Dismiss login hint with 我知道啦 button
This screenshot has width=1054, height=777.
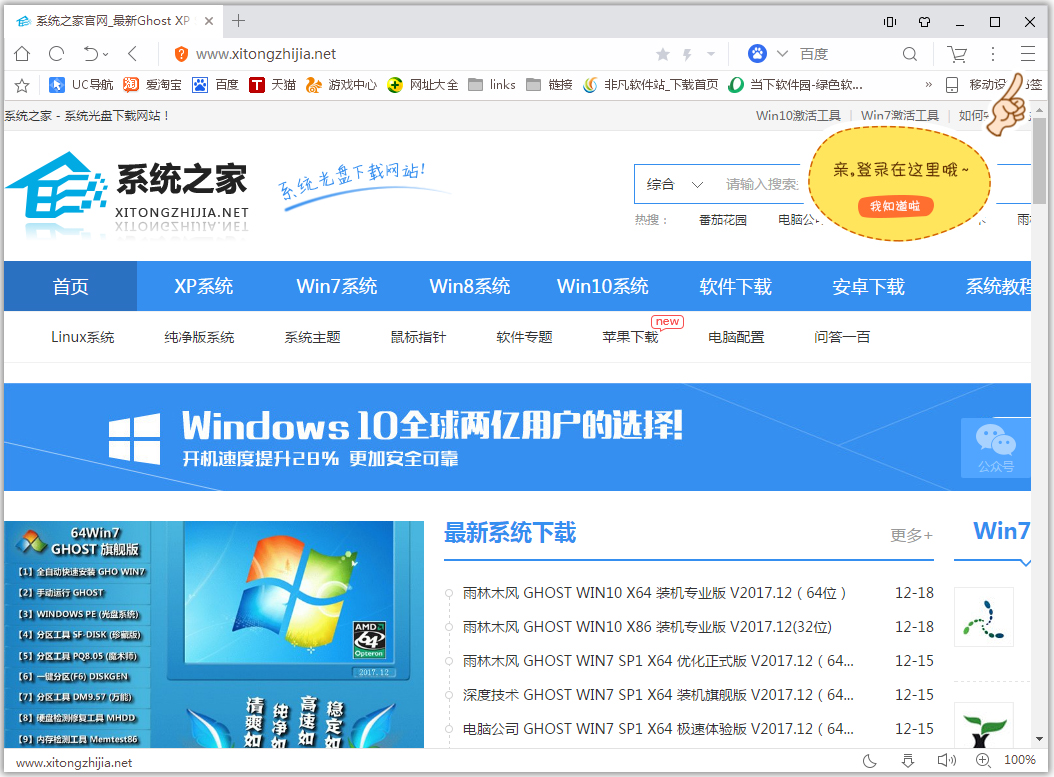895,206
